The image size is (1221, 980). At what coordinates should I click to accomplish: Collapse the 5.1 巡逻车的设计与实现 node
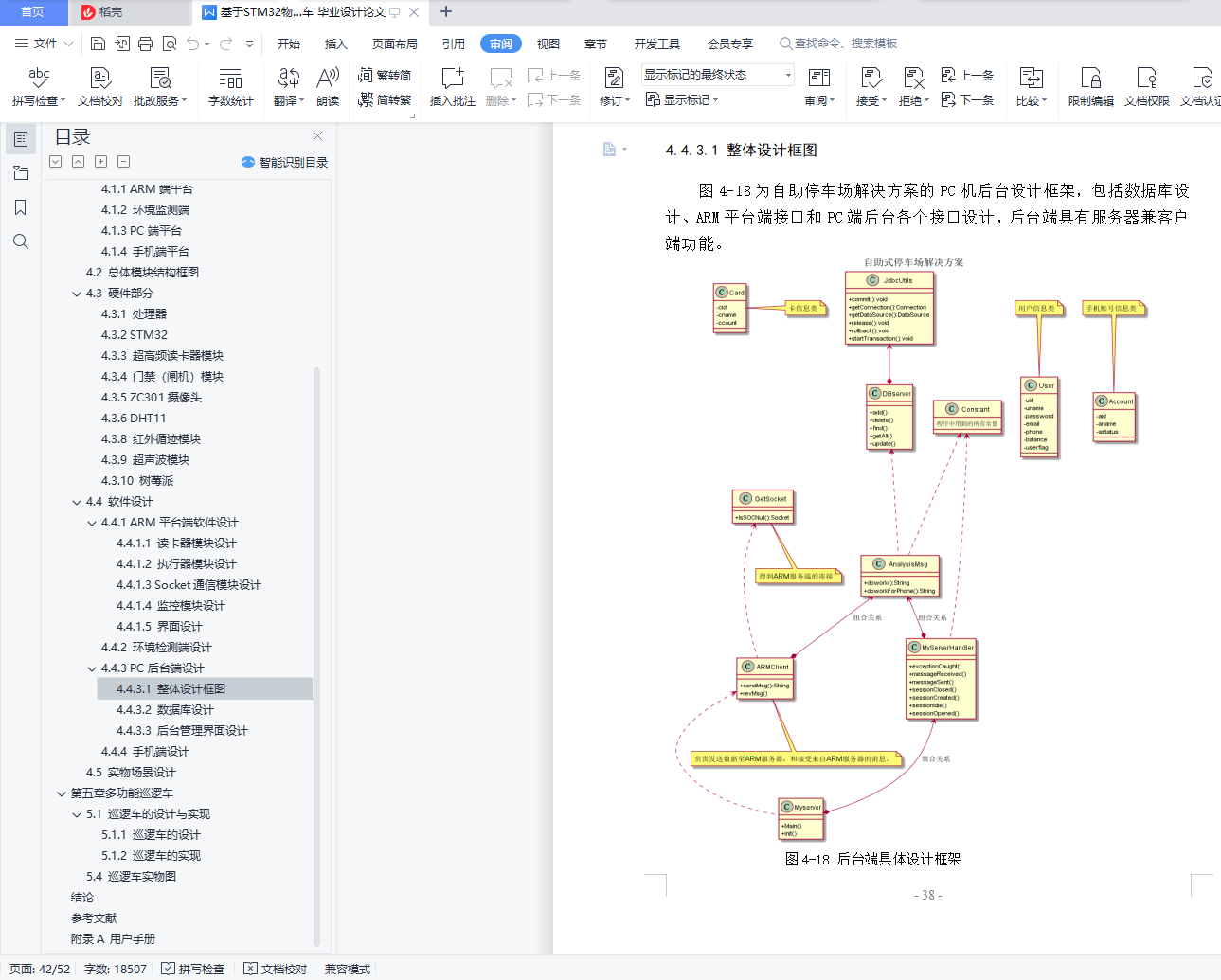[x=77, y=814]
